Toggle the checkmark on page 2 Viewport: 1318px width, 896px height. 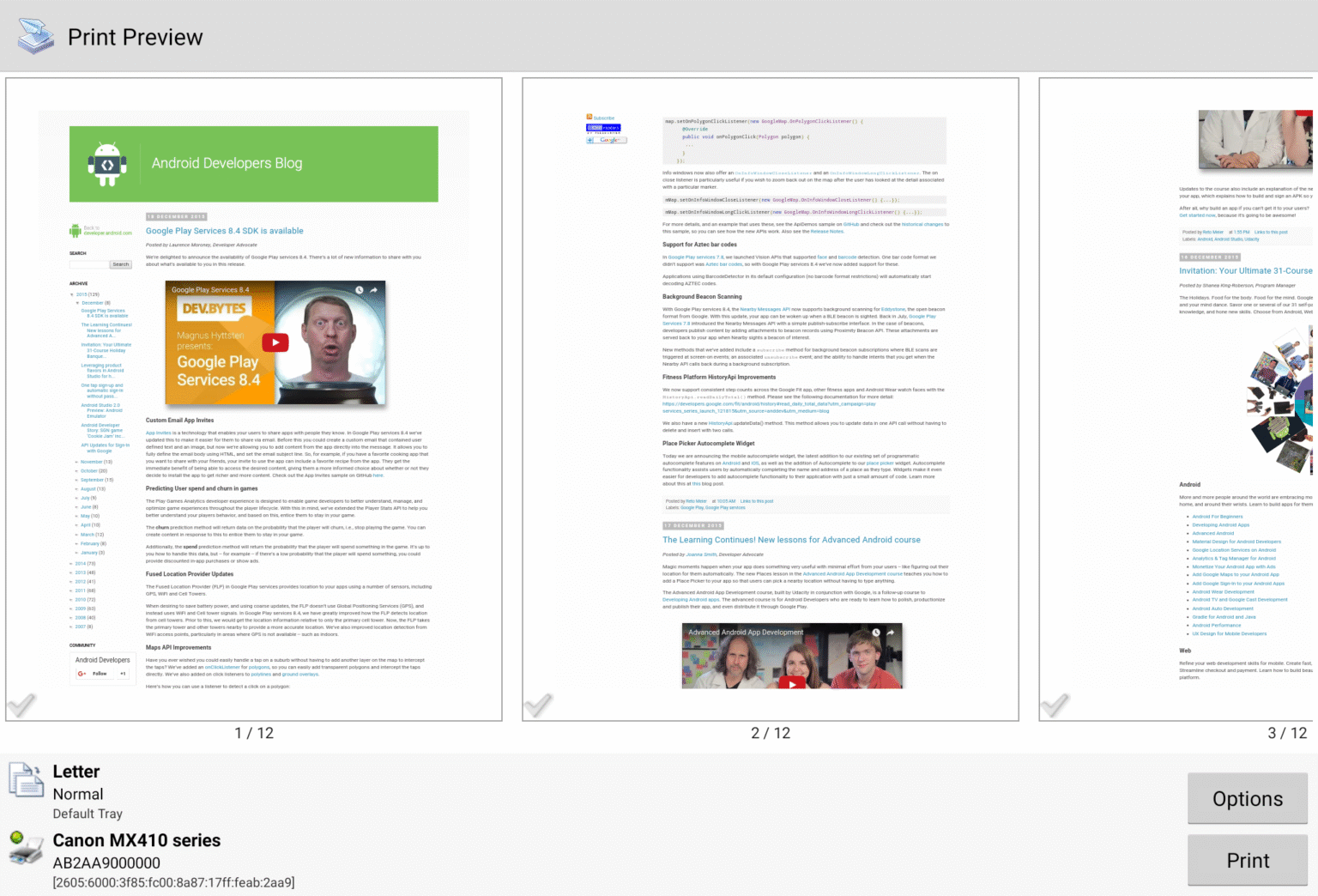pos(540,705)
